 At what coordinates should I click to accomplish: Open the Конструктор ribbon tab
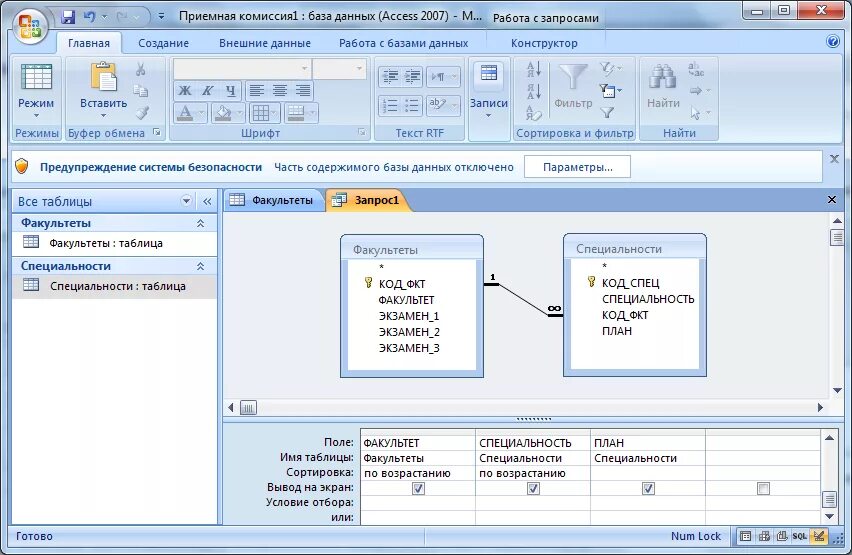pyautogui.click(x=544, y=43)
